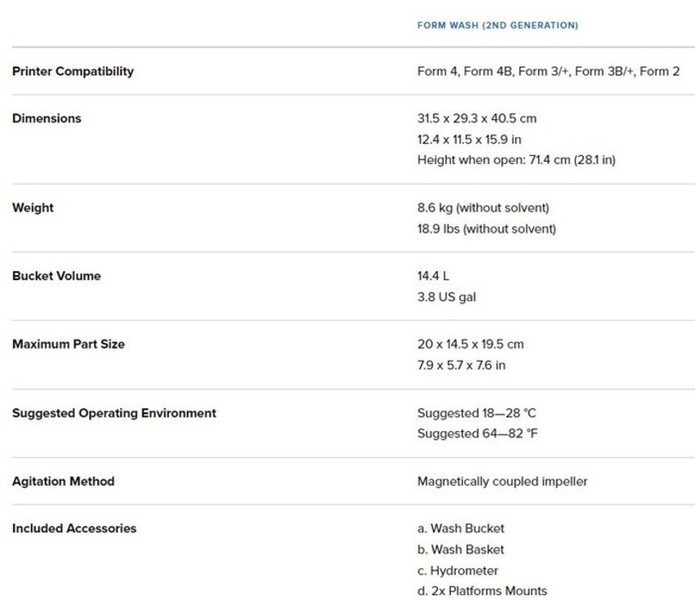Click the 12.4 x 11.5 x 15.9 in value
The width and height of the screenshot is (695, 600).
click(x=469, y=139)
